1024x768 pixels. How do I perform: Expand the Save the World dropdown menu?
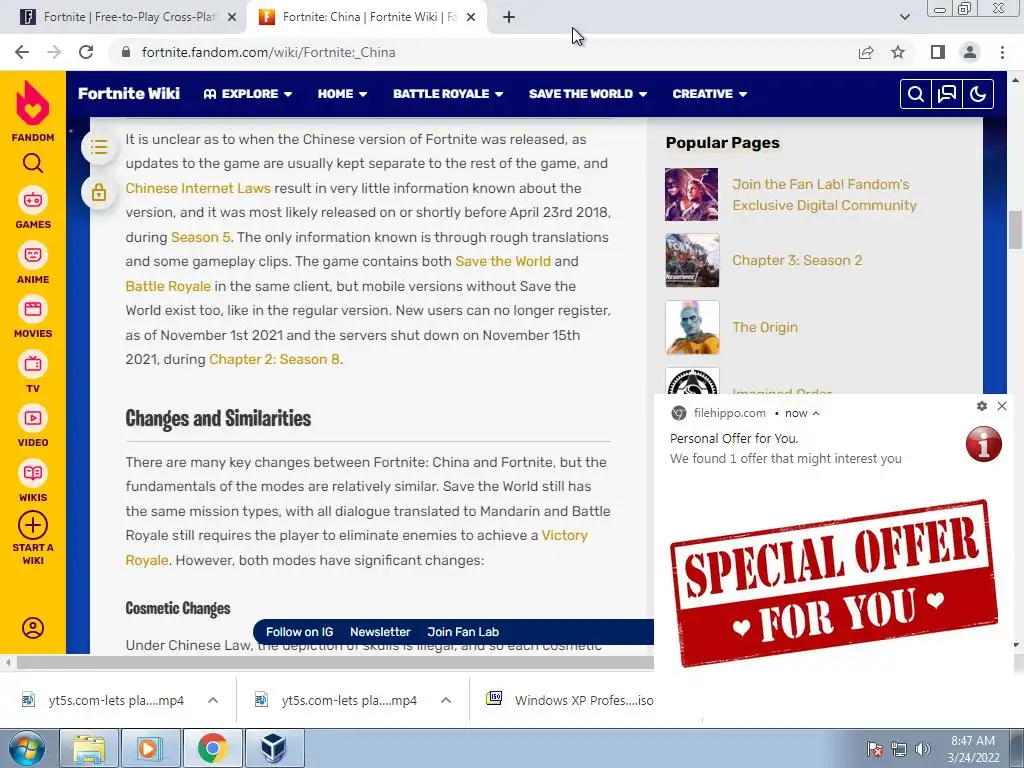588,94
